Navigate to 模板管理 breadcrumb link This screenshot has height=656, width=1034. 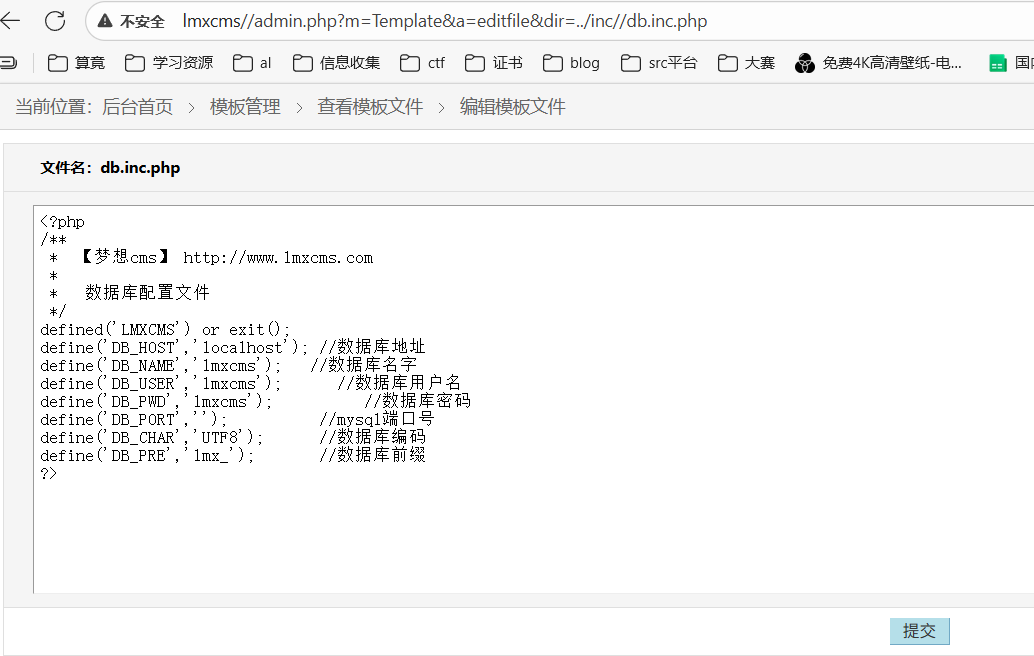245,107
